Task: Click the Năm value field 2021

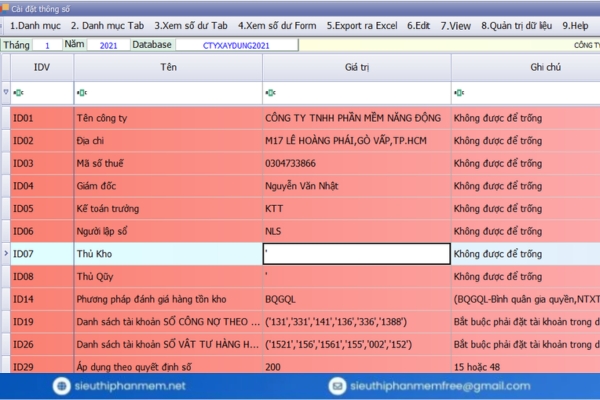Action: tap(108, 45)
